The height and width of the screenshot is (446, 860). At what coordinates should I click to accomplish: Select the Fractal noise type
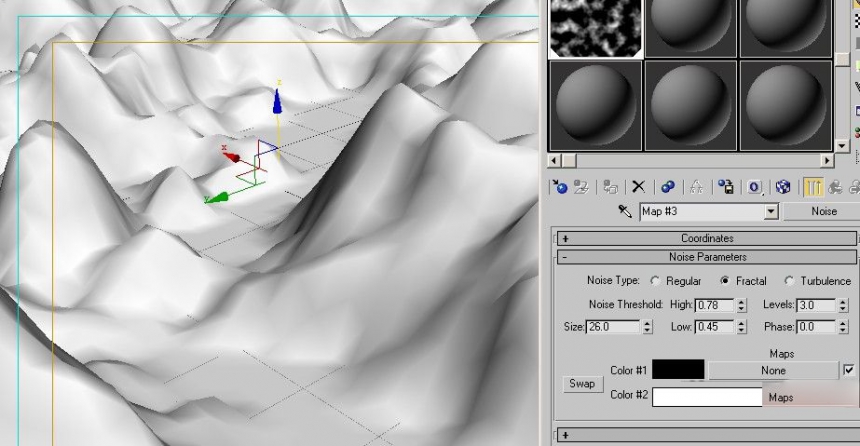(725, 281)
